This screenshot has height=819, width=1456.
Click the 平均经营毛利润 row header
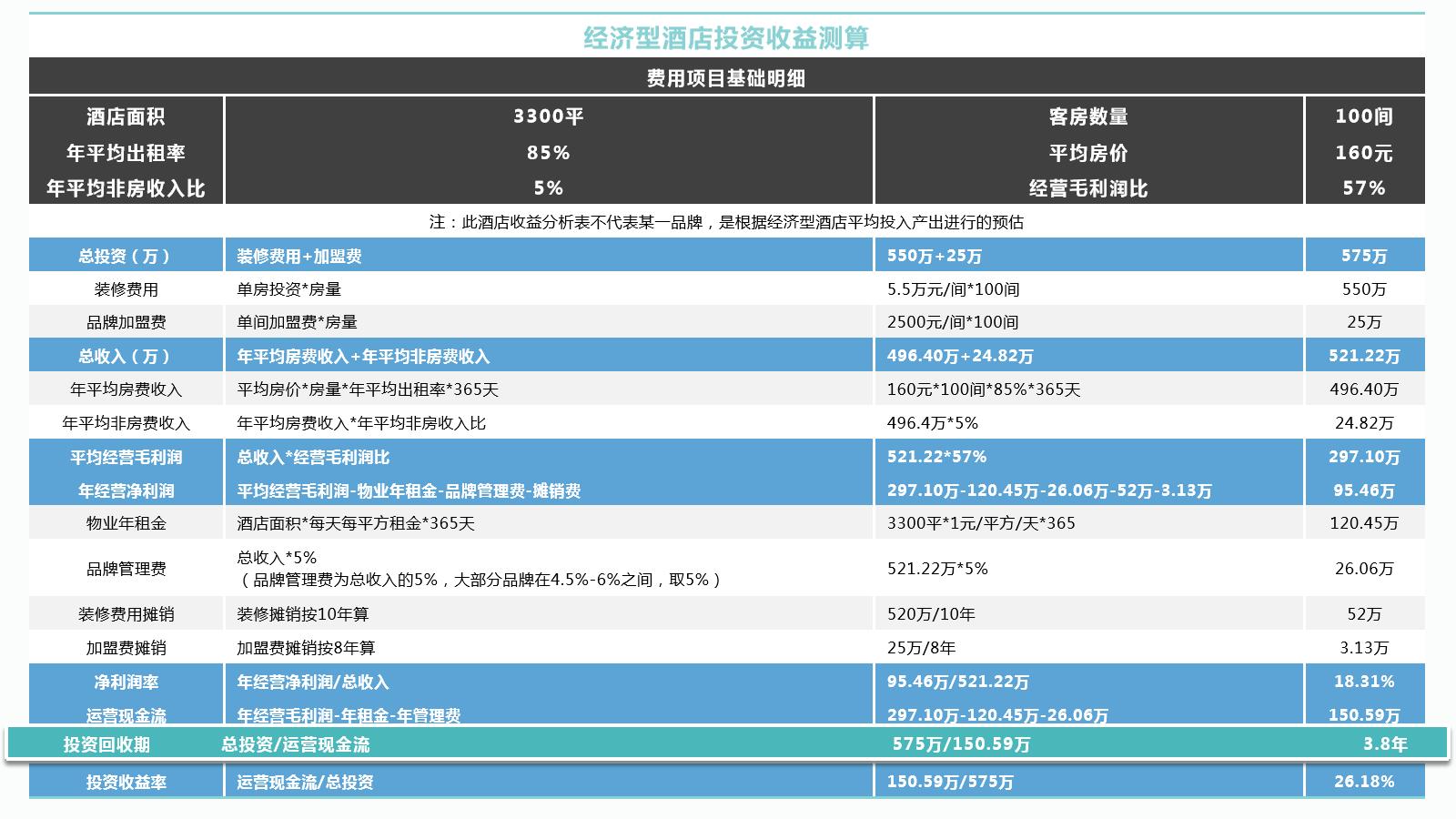pos(126,458)
